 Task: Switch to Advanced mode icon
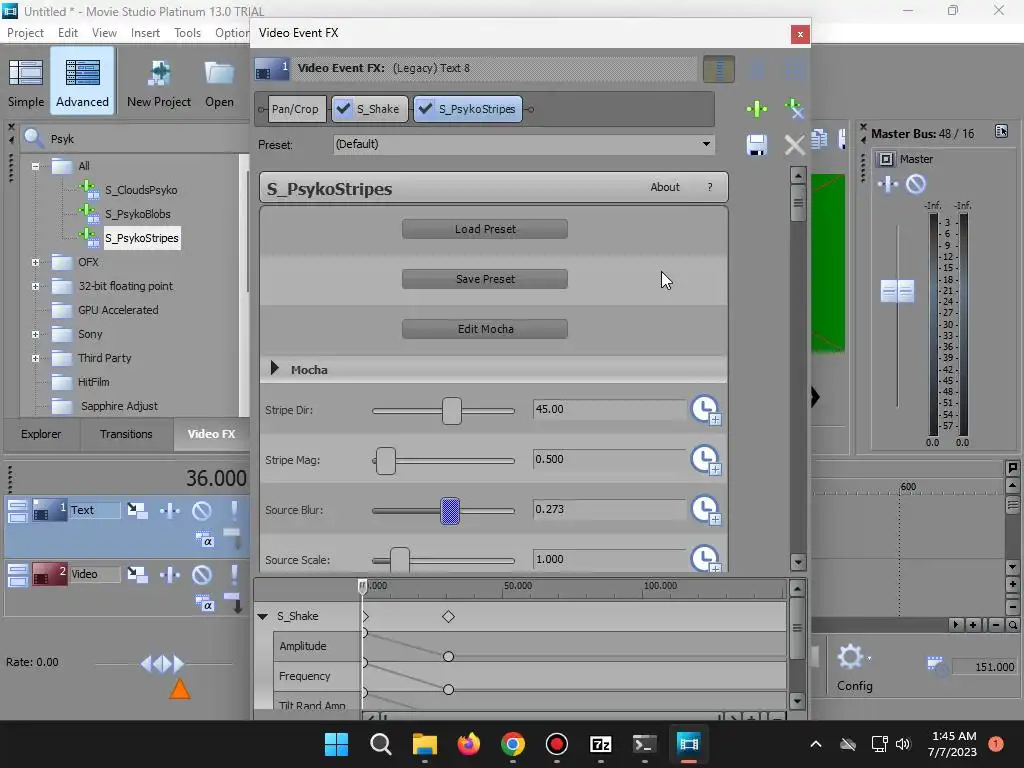pos(82,73)
